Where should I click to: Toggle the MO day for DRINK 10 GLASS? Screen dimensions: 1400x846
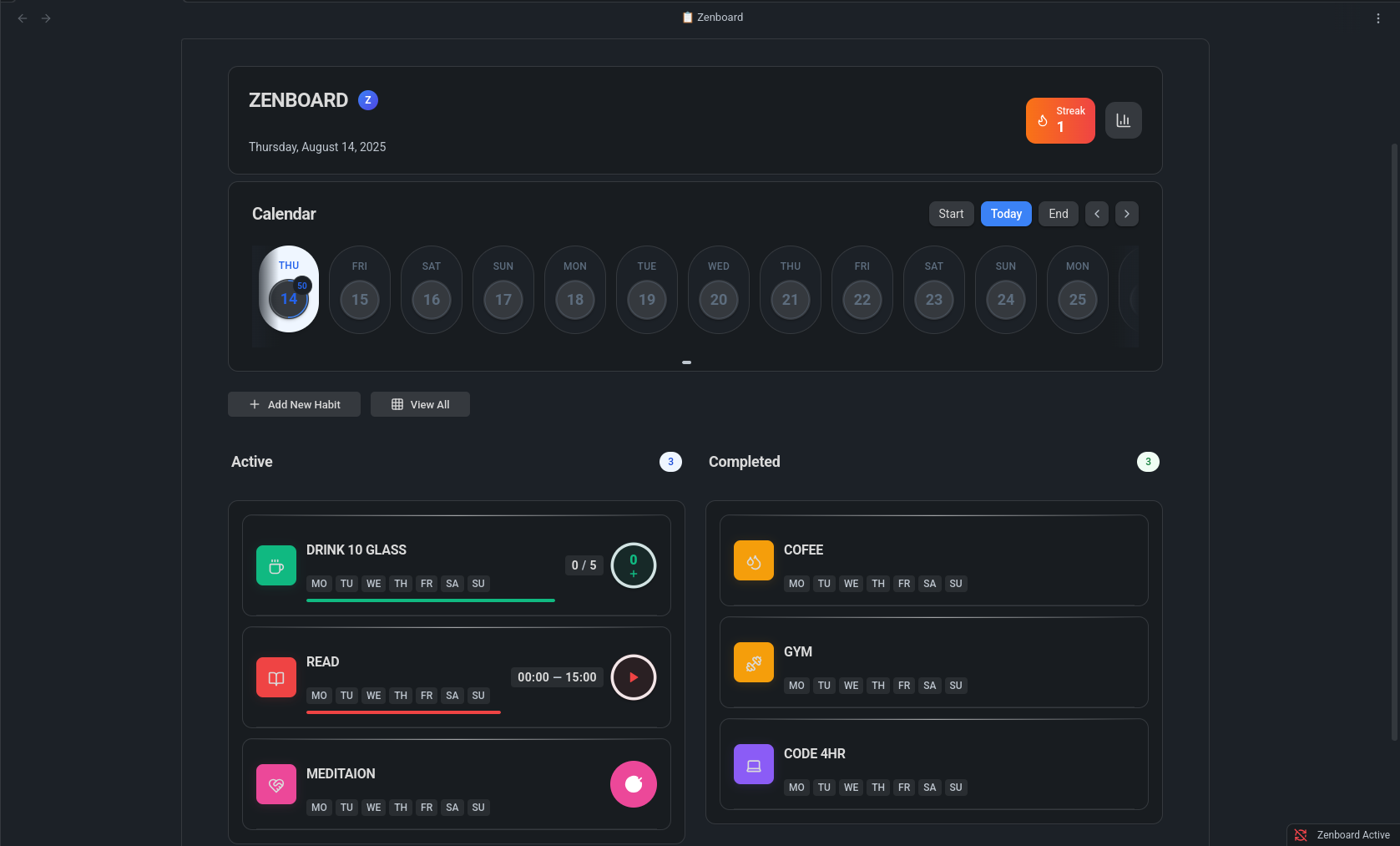pos(319,584)
